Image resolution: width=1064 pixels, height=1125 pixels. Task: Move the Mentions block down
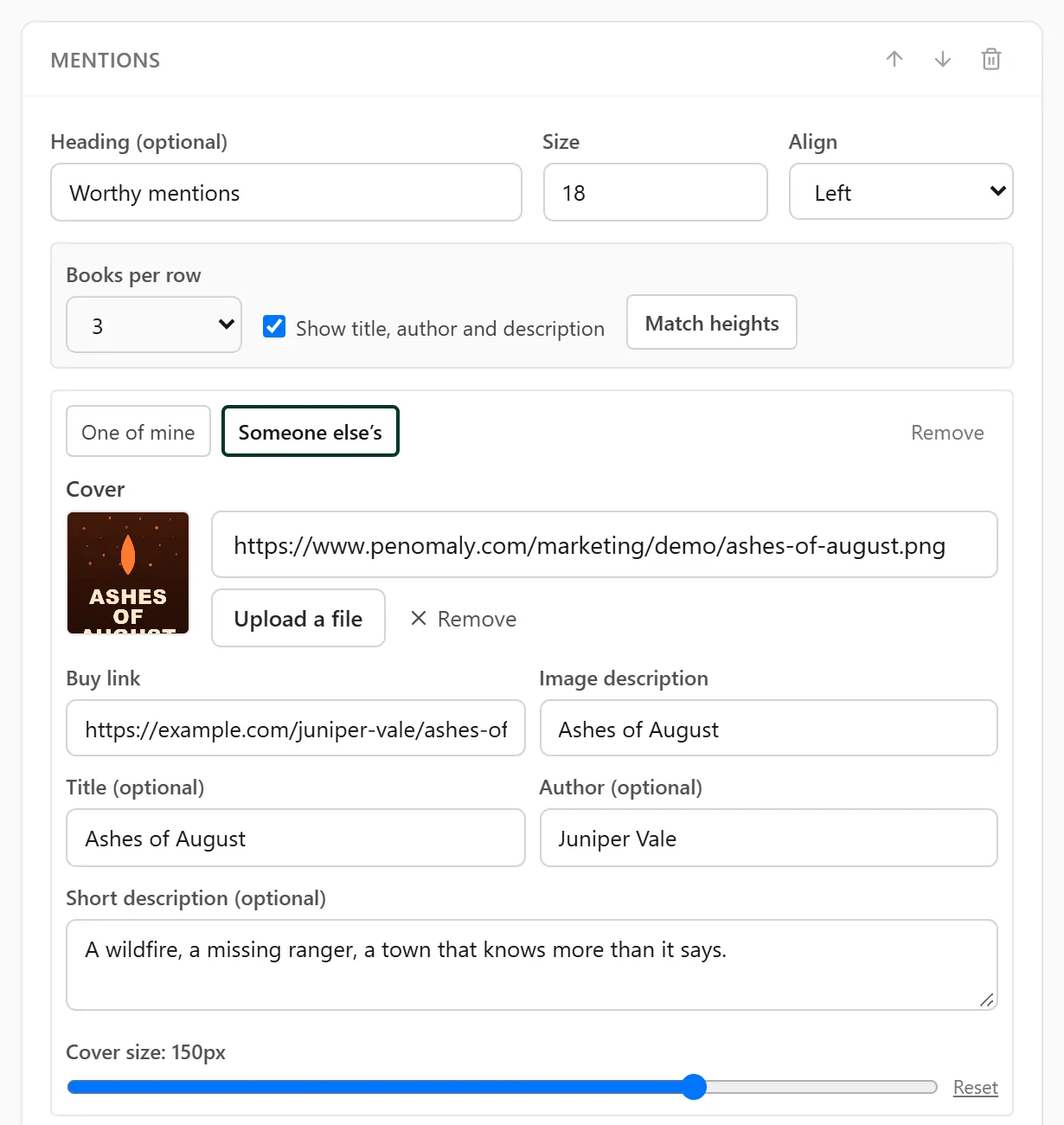pyautogui.click(x=943, y=59)
